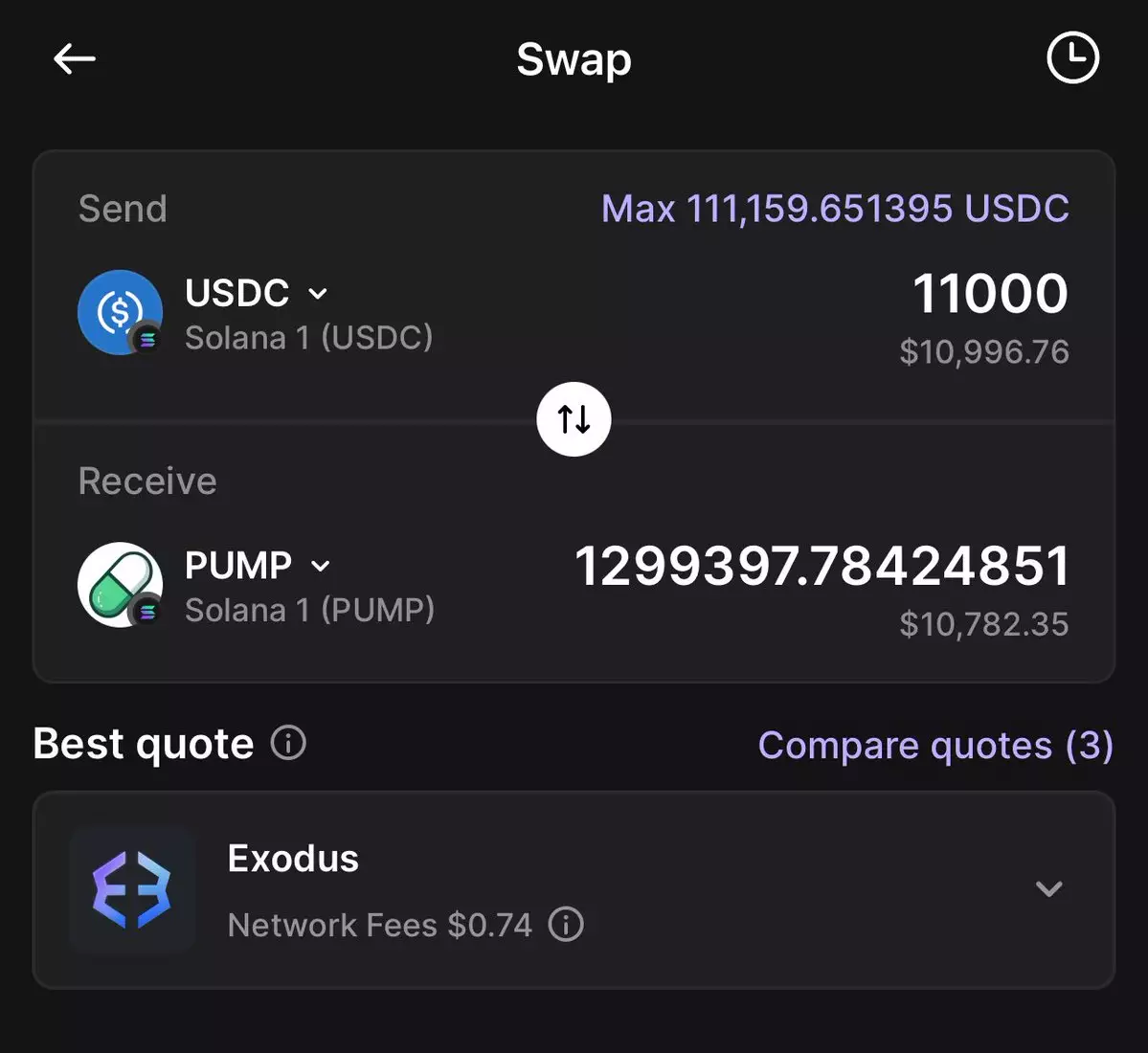The height and width of the screenshot is (1053, 1148).
Task: Tap the USDC coin icon
Action: [x=120, y=312]
